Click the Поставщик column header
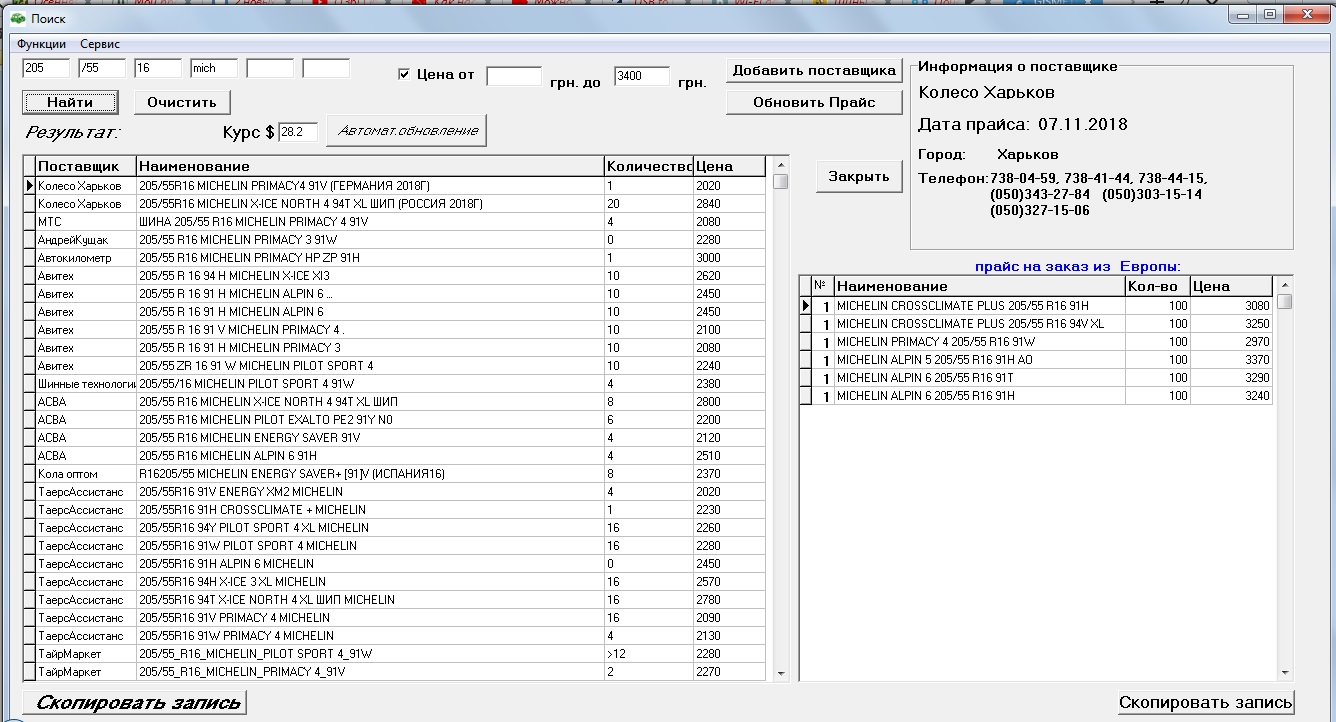The width and height of the screenshot is (1336, 722). tap(86, 166)
